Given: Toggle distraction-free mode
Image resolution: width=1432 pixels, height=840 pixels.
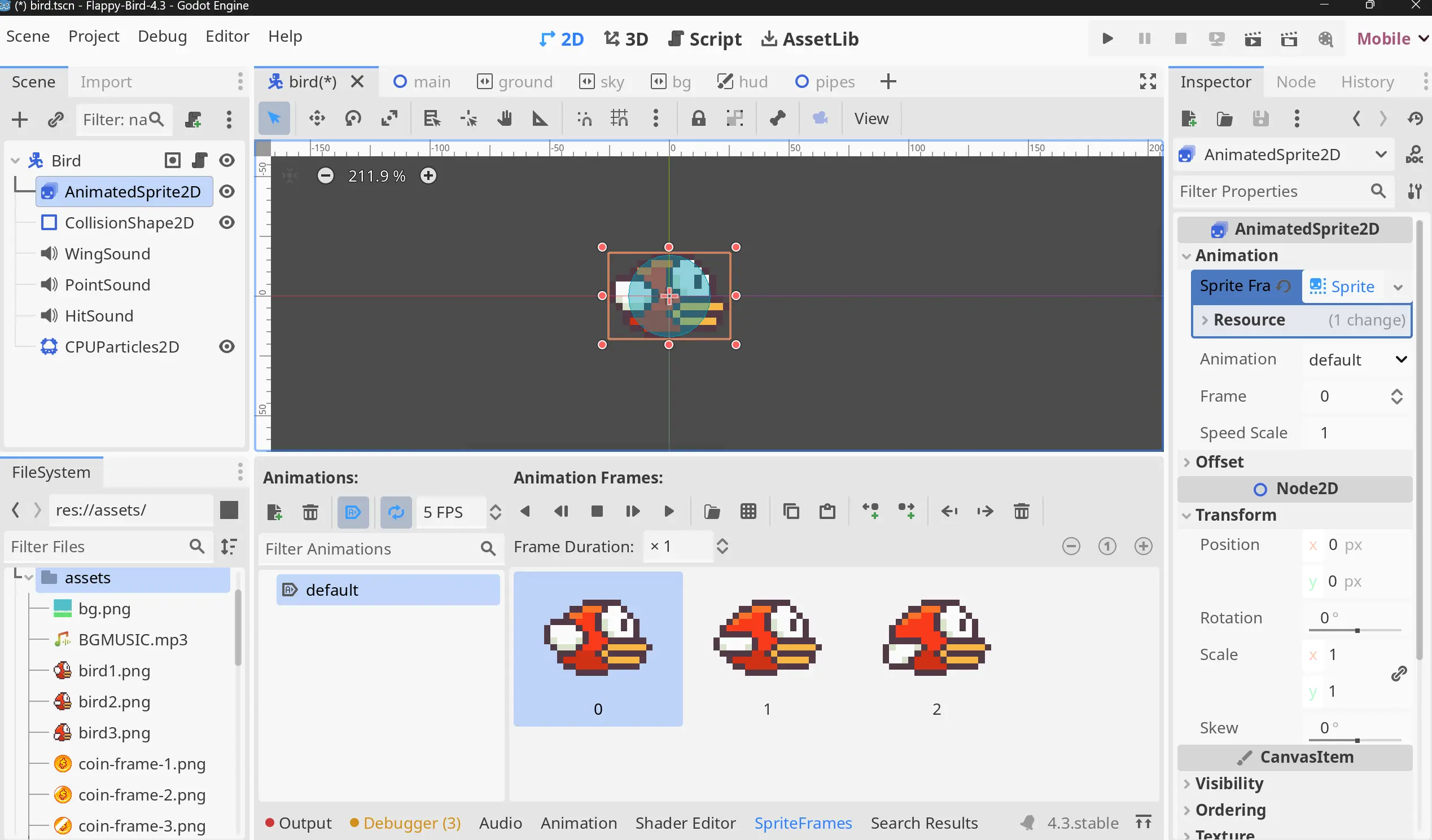Looking at the screenshot, I should pyautogui.click(x=1148, y=82).
